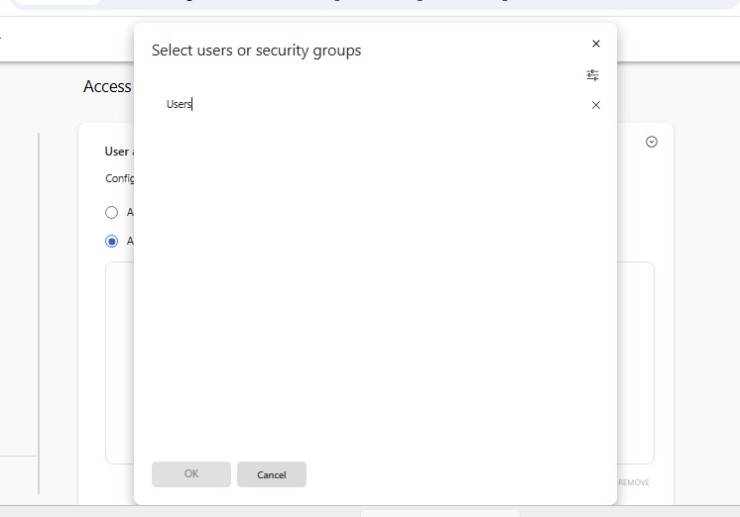This screenshot has width=740, height=517.
Task: Click the Access page heading
Action: 108,86
